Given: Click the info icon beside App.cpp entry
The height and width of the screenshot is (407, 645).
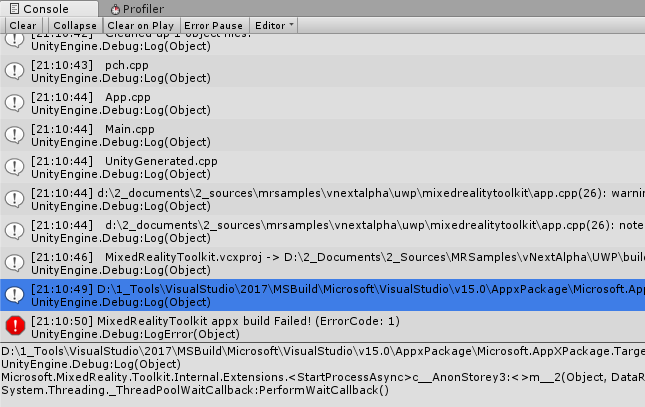Looking at the screenshot, I should pos(15,103).
